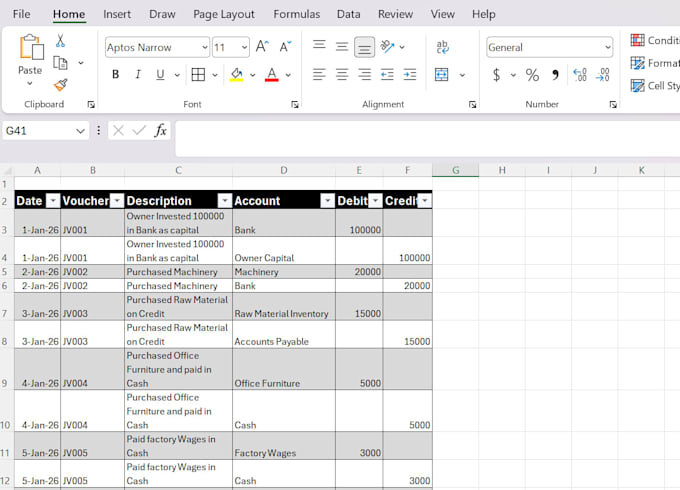The image size is (680, 490).
Task: Open Number format dialog launcher
Action: click(613, 105)
